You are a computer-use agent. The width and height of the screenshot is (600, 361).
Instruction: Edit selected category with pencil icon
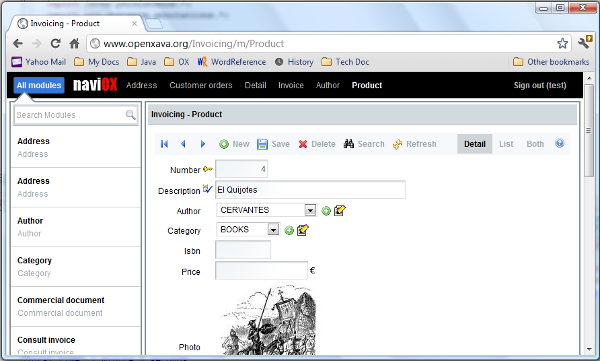[303, 230]
